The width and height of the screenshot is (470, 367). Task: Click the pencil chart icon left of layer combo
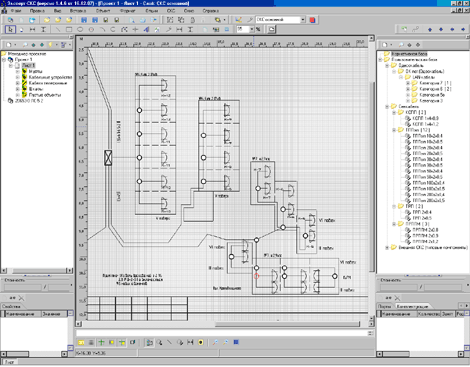click(238, 20)
